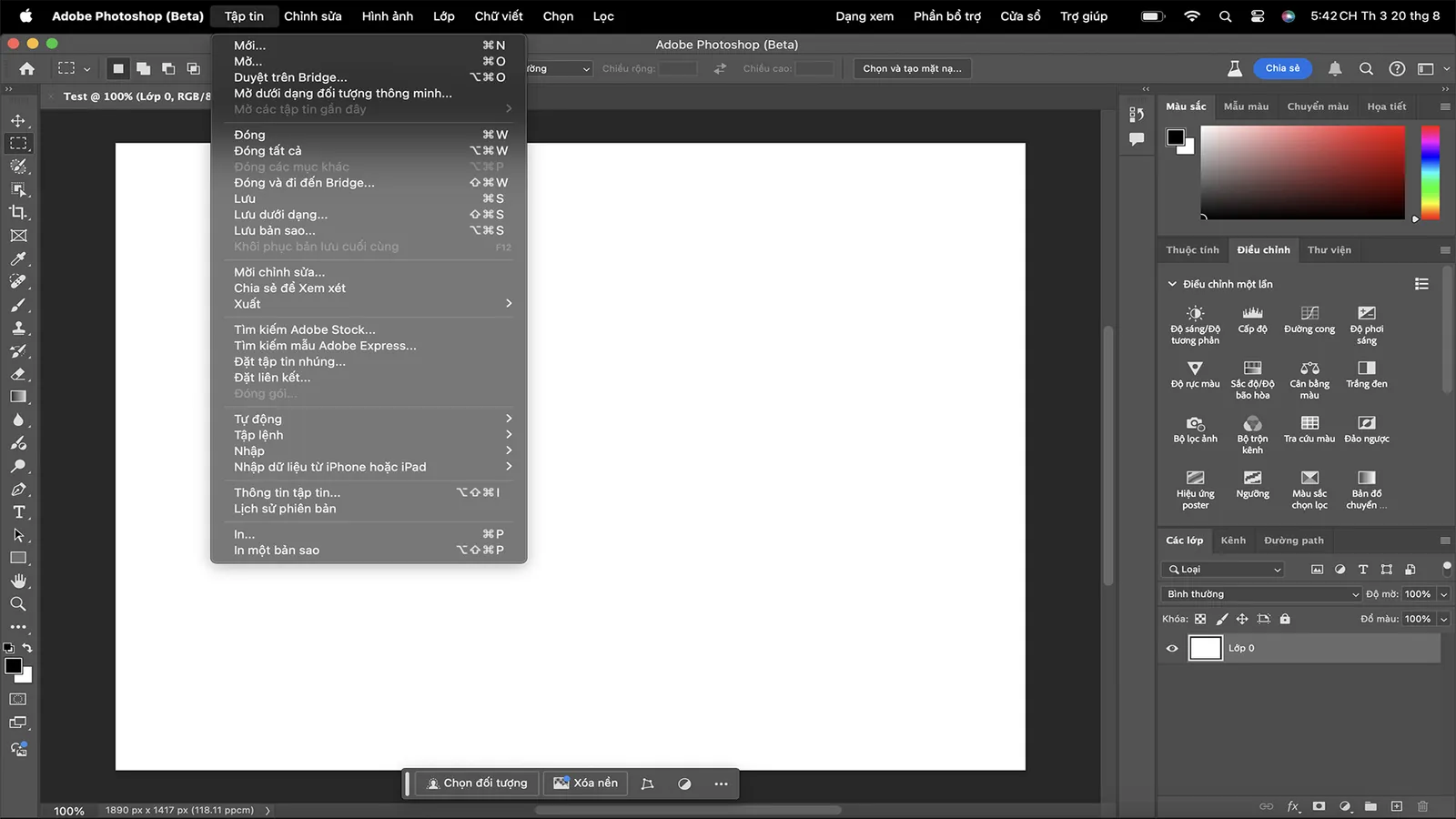Click the layer effects fx icon

pyautogui.click(x=1293, y=806)
